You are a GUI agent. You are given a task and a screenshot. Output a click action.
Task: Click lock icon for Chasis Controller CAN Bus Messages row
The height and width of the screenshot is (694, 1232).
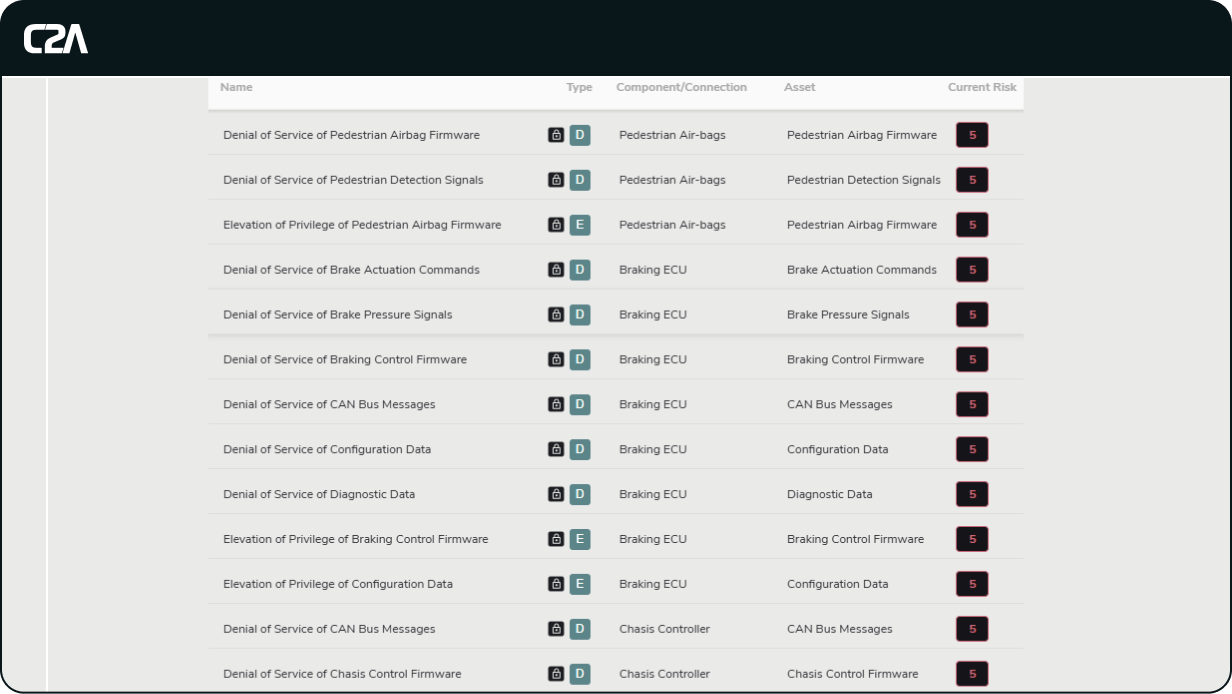click(x=556, y=629)
